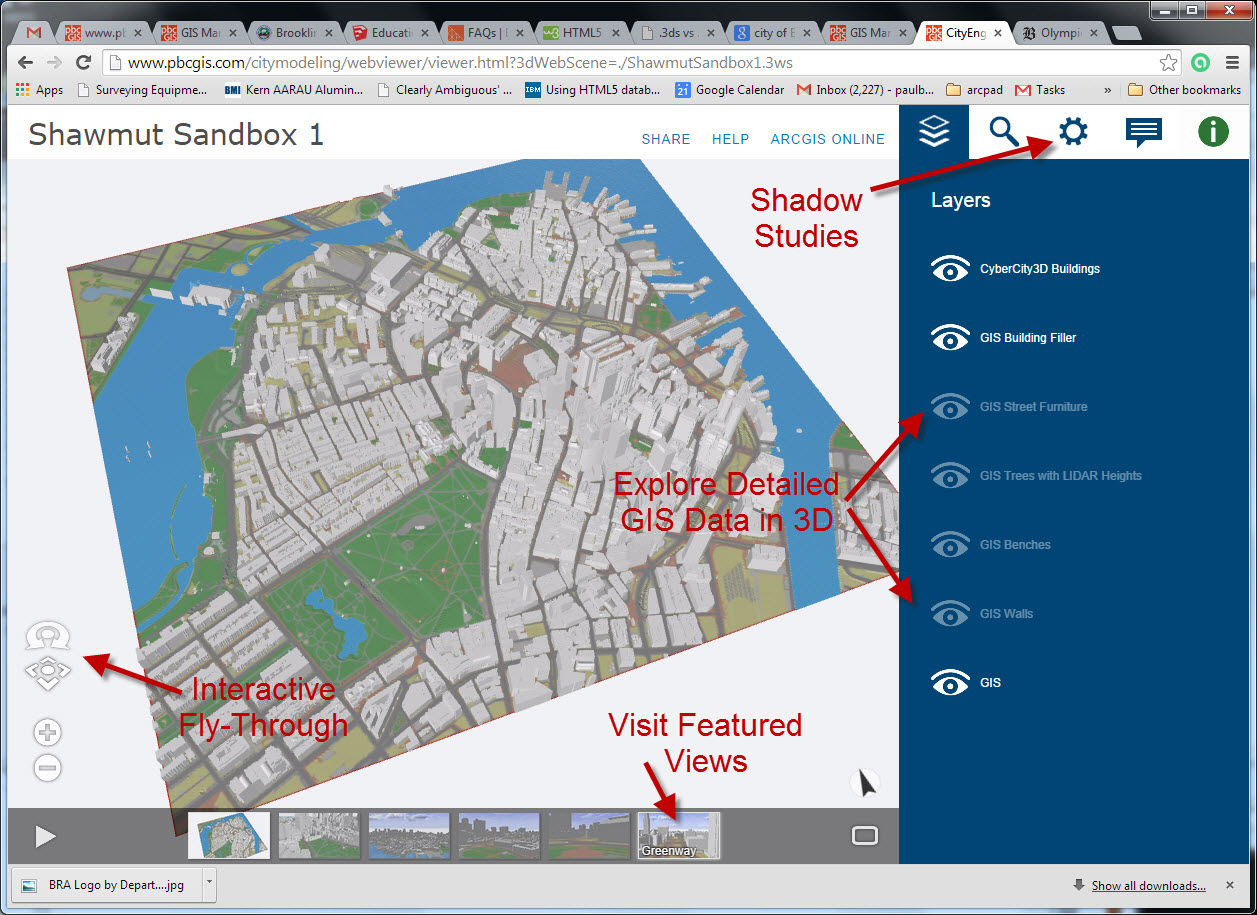Click the compass north arrow icon
The image size is (1257, 915).
click(x=866, y=783)
